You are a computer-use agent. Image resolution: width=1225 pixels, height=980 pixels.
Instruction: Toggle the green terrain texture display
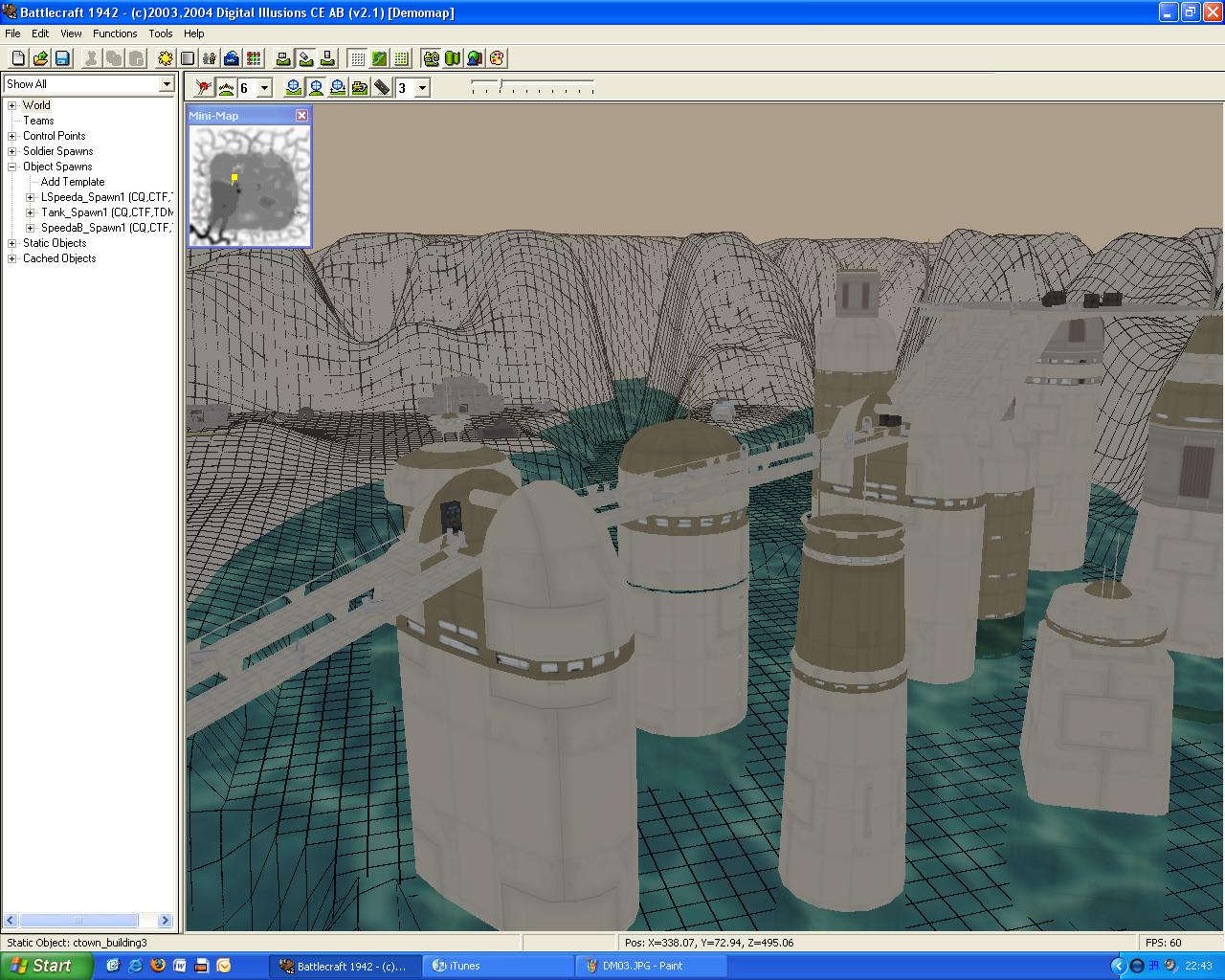click(379, 58)
